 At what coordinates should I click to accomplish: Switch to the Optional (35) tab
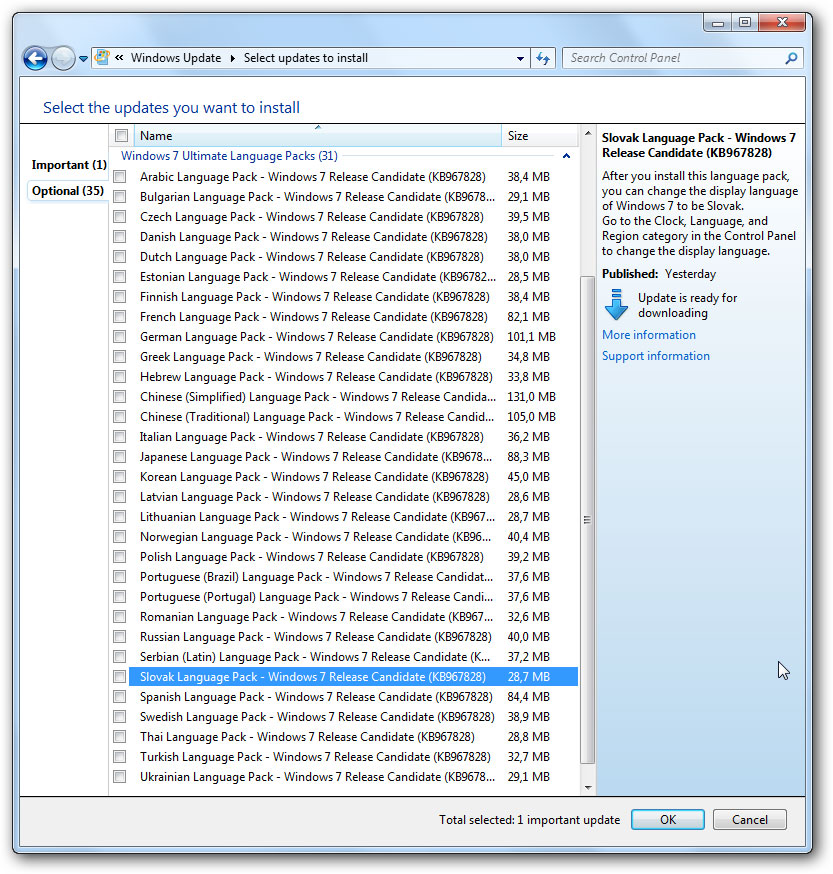(x=68, y=191)
